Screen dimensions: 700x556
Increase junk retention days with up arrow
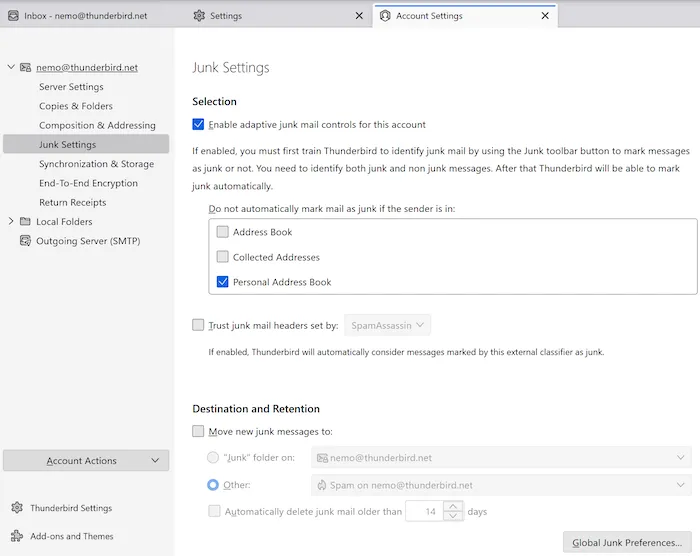point(453,506)
